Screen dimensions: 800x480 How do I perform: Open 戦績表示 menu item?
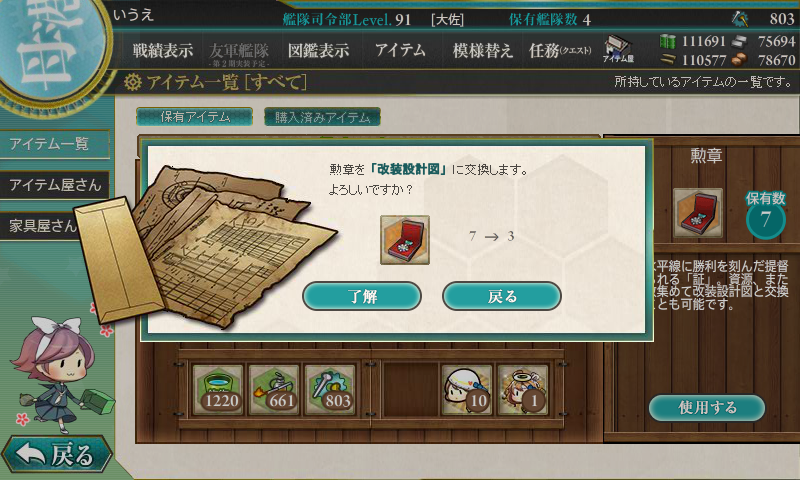(x=163, y=50)
